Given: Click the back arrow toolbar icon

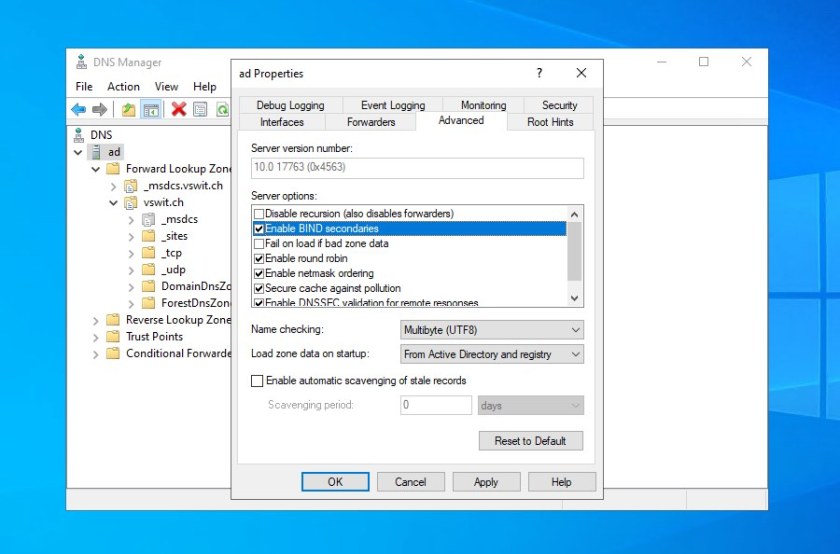Looking at the screenshot, I should [x=78, y=109].
